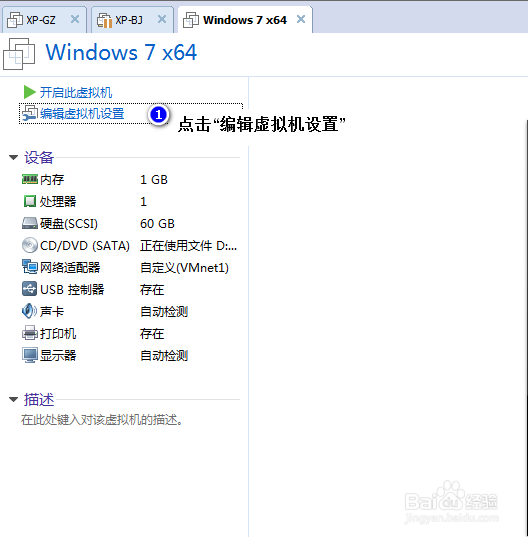Click the 内存 device label
The width and height of the screenshot is (528, 537).
click(x=52, y=179)
